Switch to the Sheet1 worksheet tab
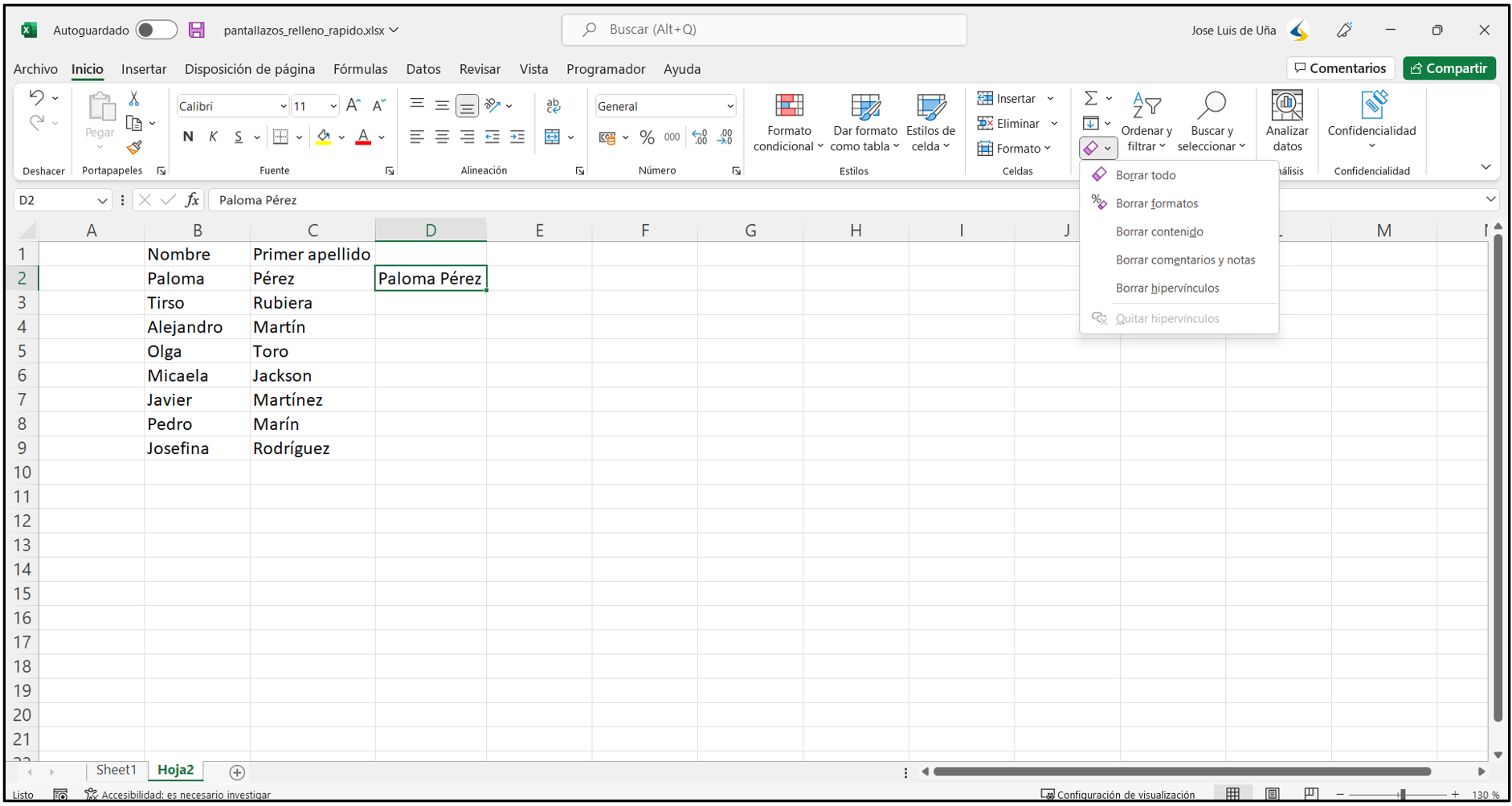The width and height of the screenshot is (1512, 806). pos(116,769)
